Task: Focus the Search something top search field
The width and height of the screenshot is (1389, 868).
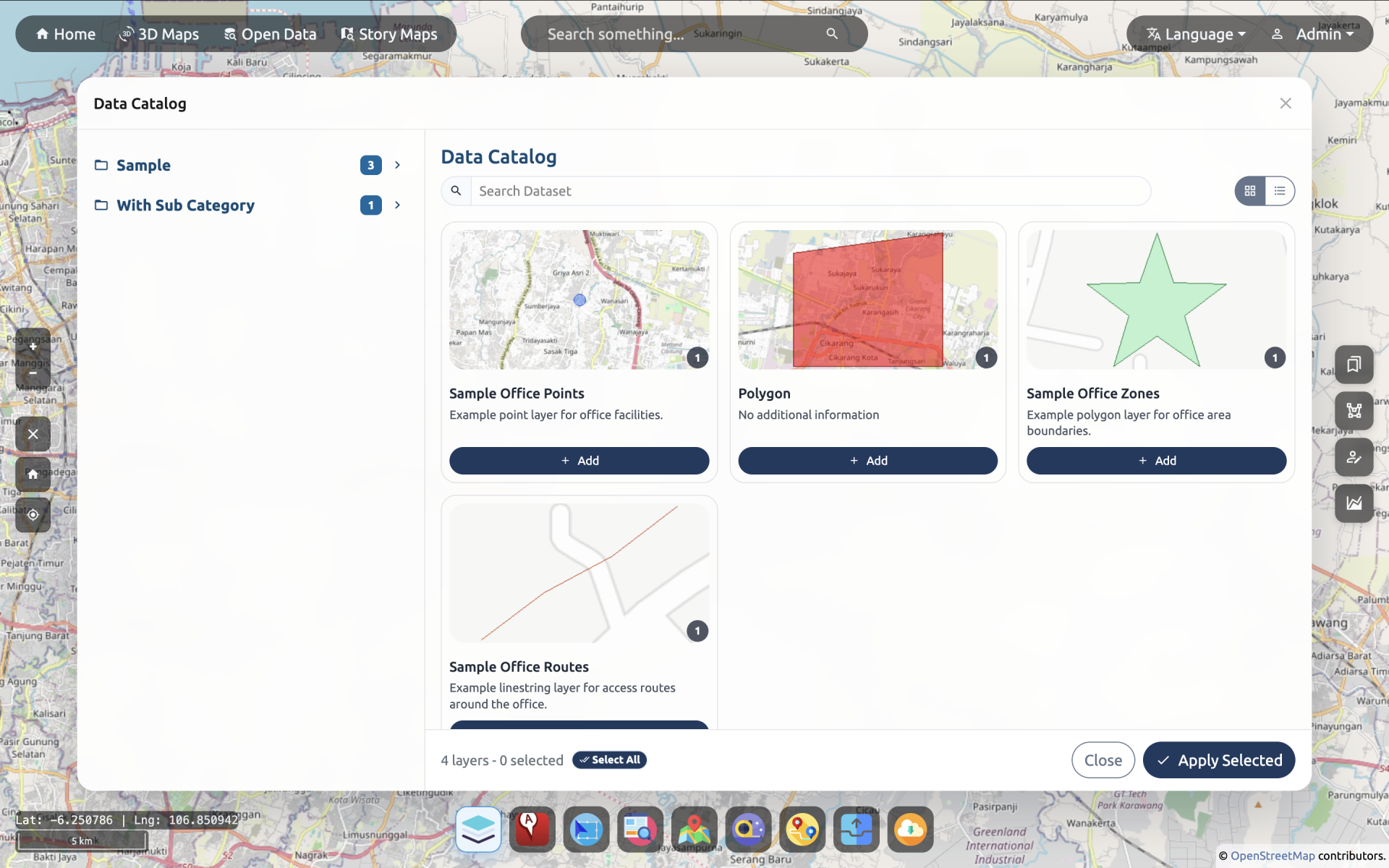Action: pos(680,34)
